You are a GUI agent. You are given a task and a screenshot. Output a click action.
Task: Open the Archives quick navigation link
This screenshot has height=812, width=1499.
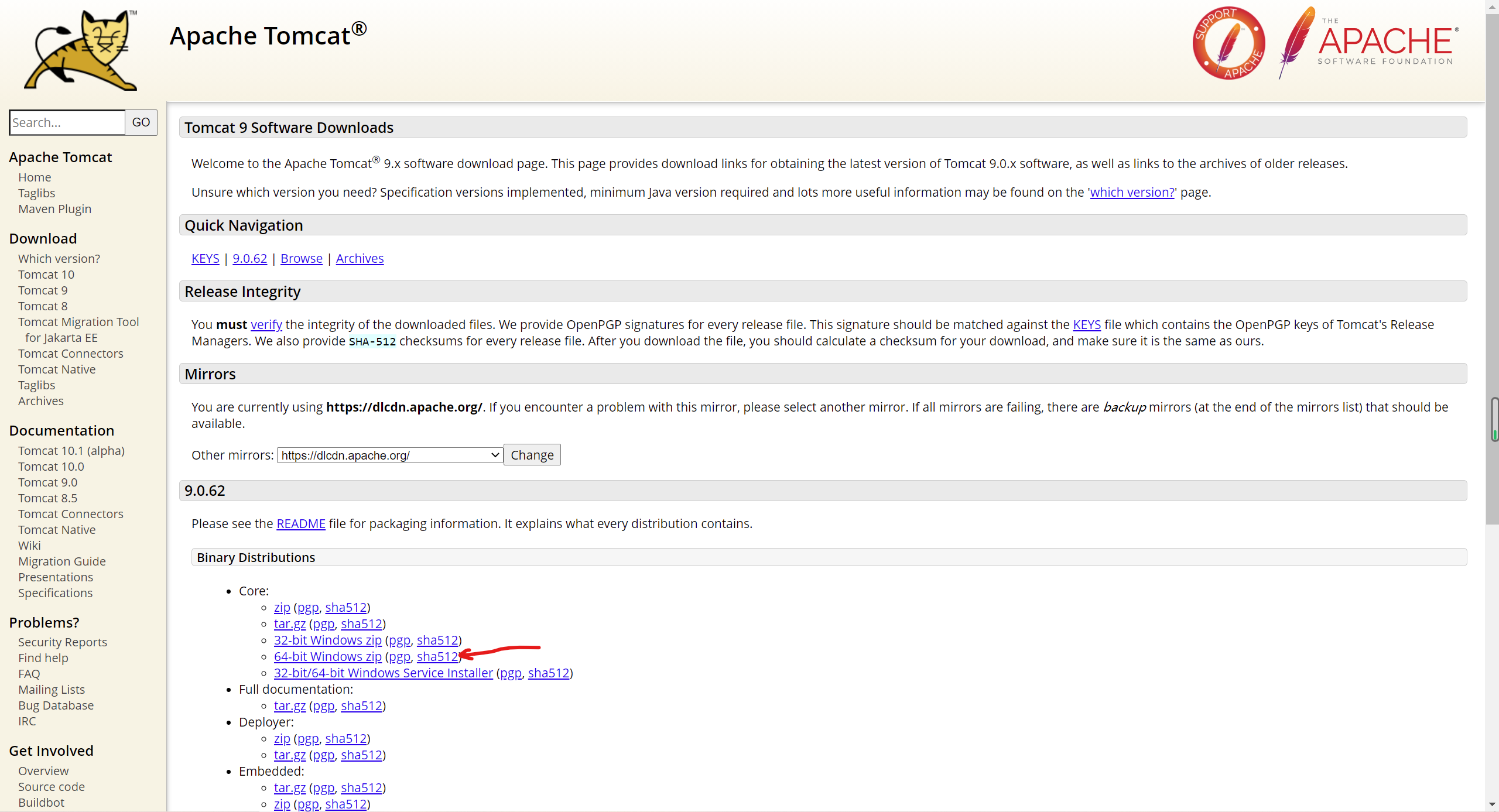coord(360,258)
